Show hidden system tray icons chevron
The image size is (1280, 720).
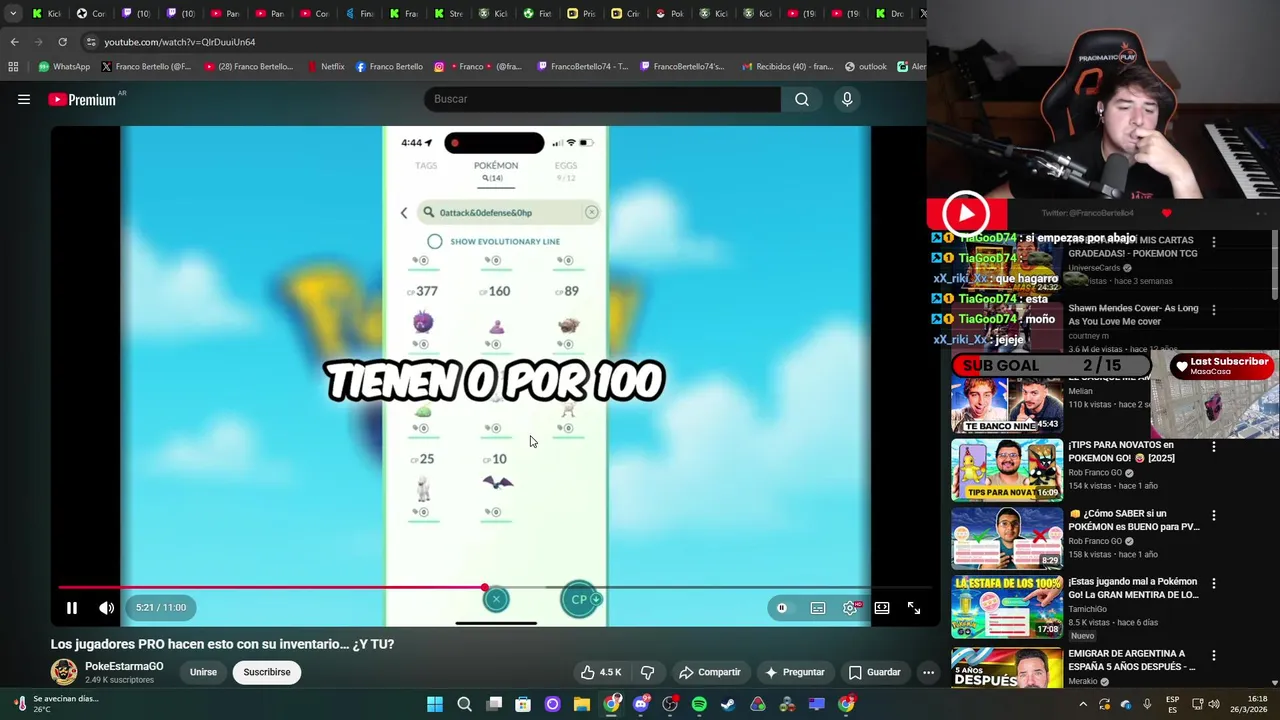pyautogui.click(x=1083, y=704)
